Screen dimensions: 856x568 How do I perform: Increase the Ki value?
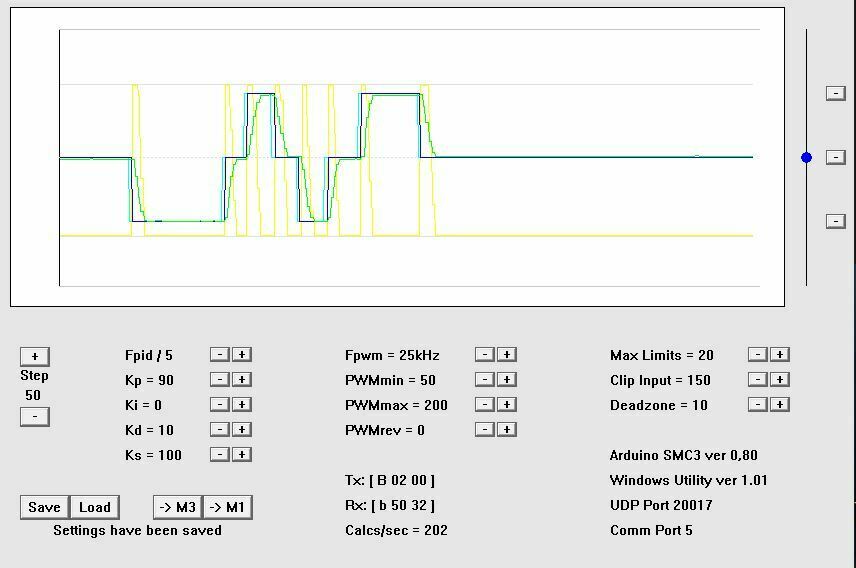coord(242,405)
